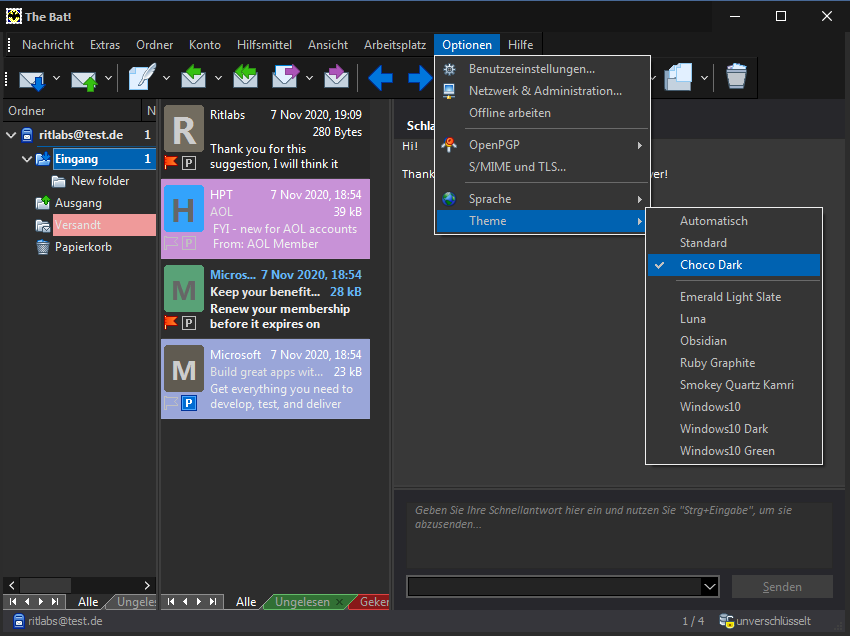
Task: Go to previous message blue arrow
Action: point(381,79)
